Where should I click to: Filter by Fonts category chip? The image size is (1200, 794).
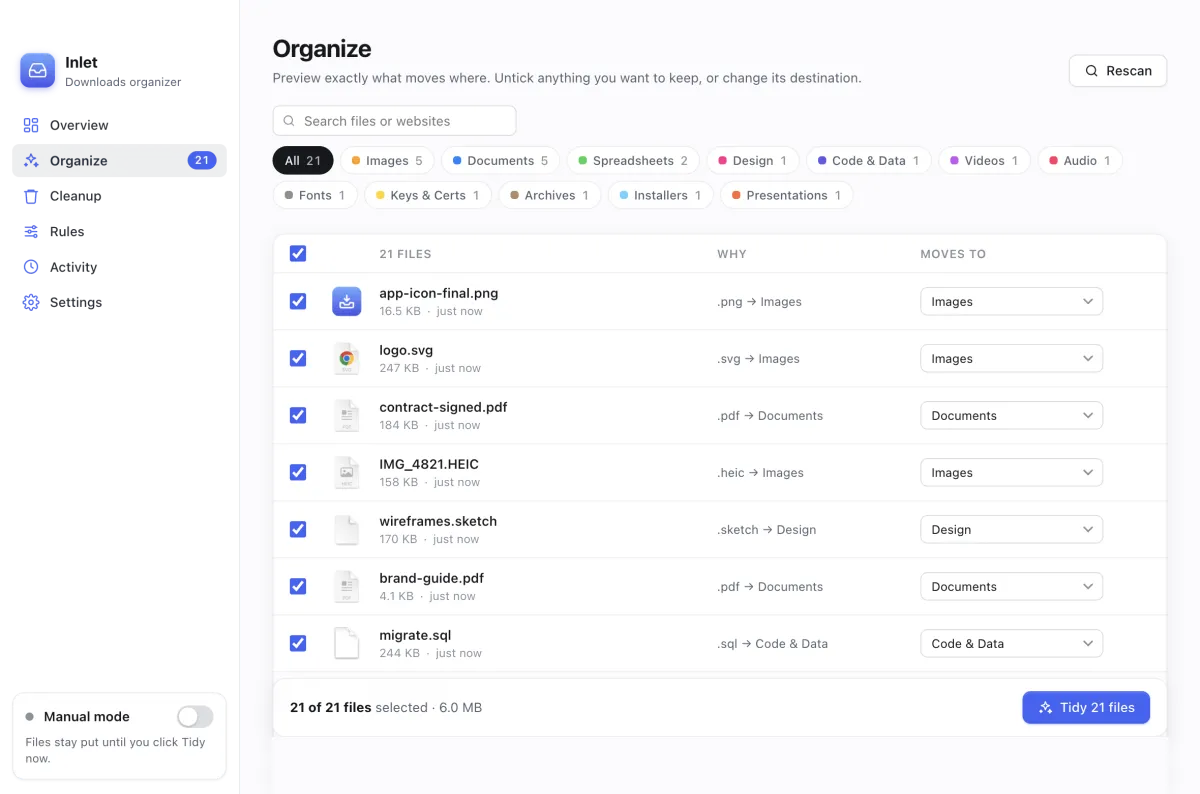pyautogui.click(x=315, y=195)
